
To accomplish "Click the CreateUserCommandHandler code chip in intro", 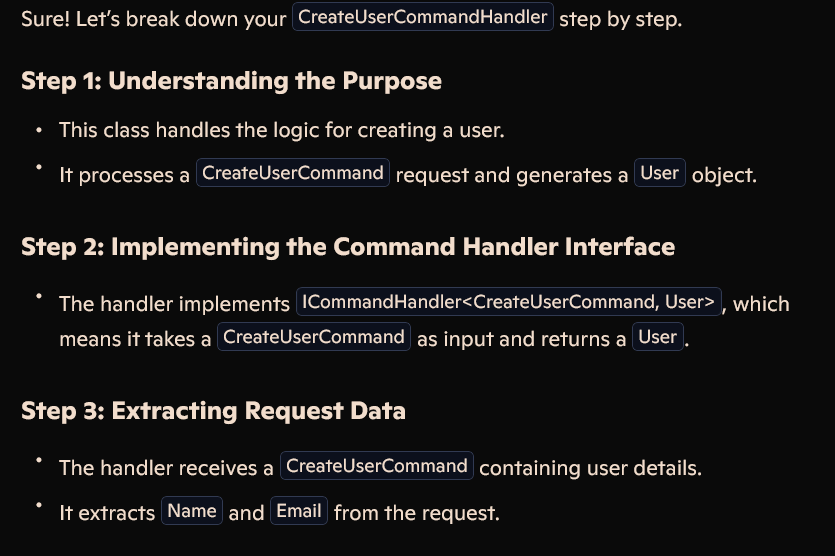I will tap(423, 17).
